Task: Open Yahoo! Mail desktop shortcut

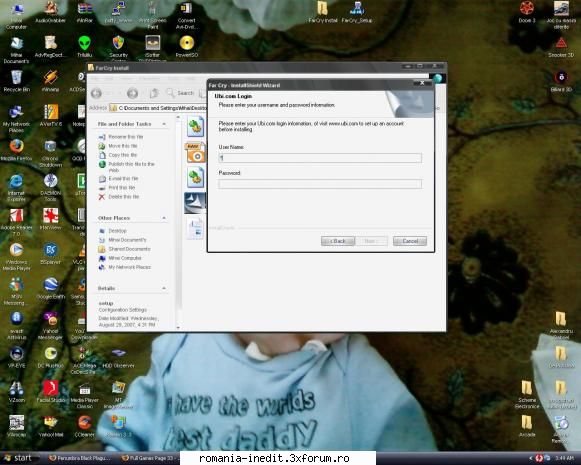Action: coord(50,422)
